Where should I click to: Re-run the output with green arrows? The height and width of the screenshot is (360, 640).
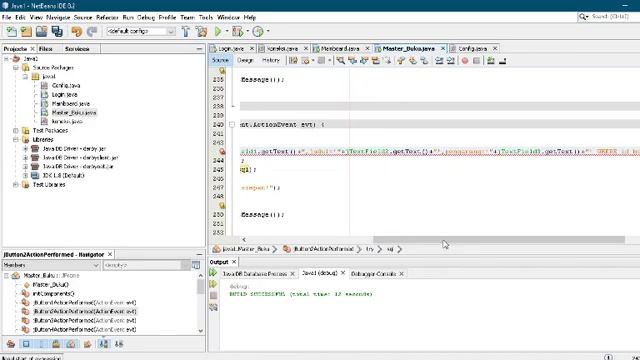pyautogui.click(x=213, y=273)
